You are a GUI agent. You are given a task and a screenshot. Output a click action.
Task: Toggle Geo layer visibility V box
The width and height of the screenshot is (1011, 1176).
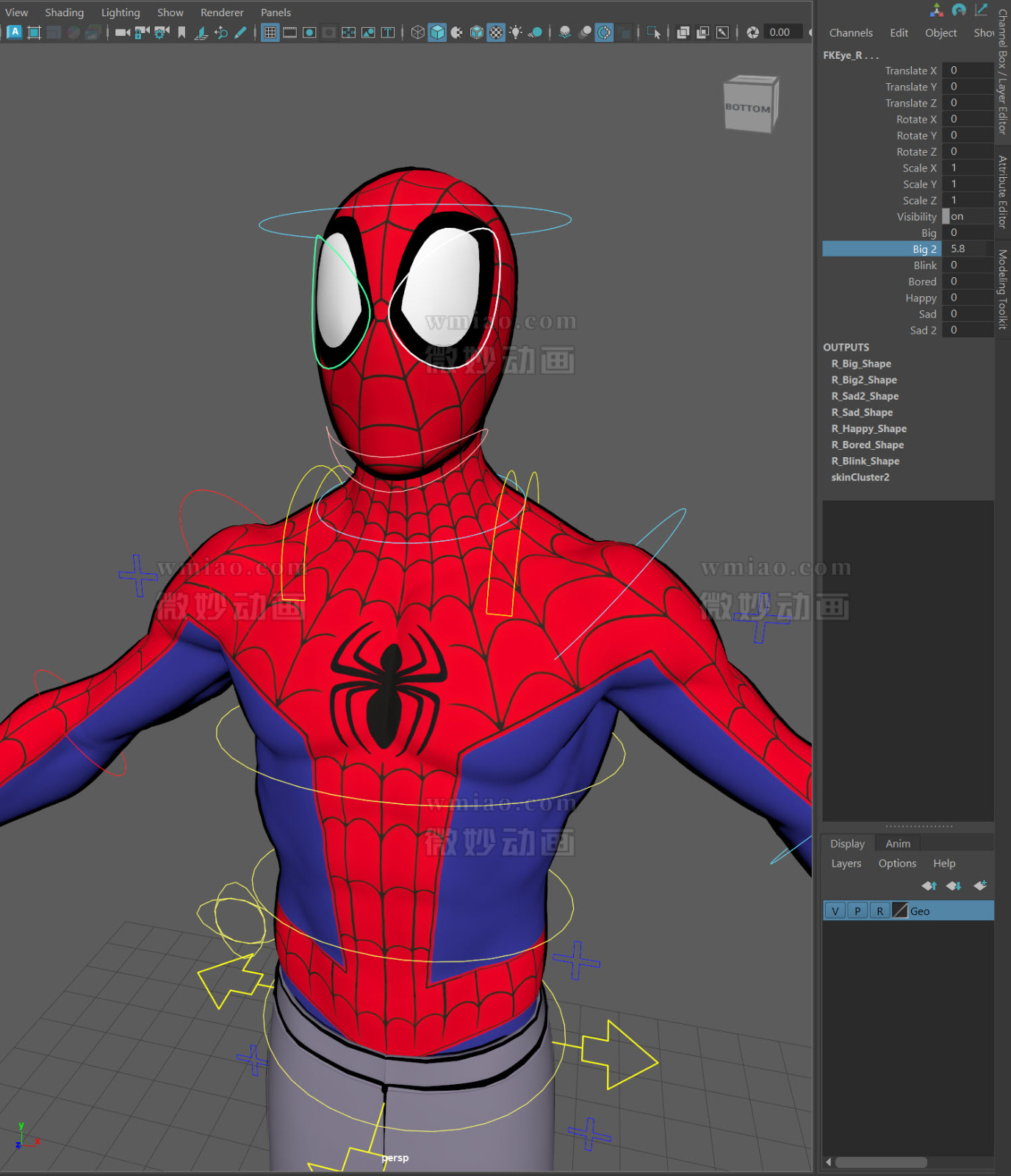835,911
